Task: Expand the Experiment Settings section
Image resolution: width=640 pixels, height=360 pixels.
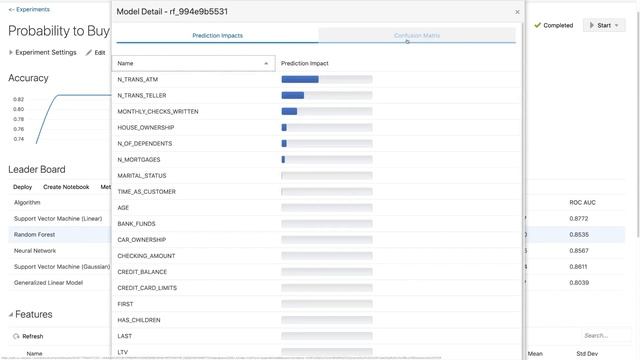Action: pos(42,52)
